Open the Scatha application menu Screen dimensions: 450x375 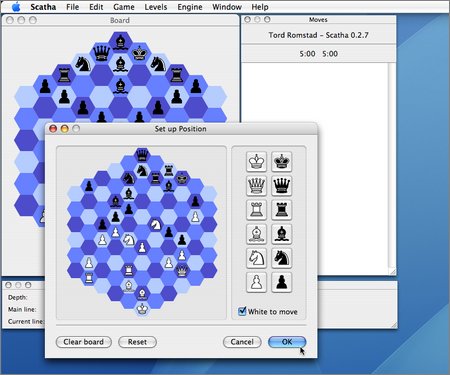click(x=43, y=7)
